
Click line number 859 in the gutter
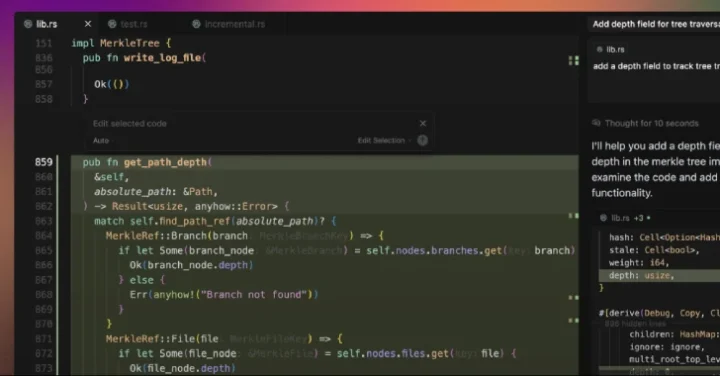coord(44,162)
